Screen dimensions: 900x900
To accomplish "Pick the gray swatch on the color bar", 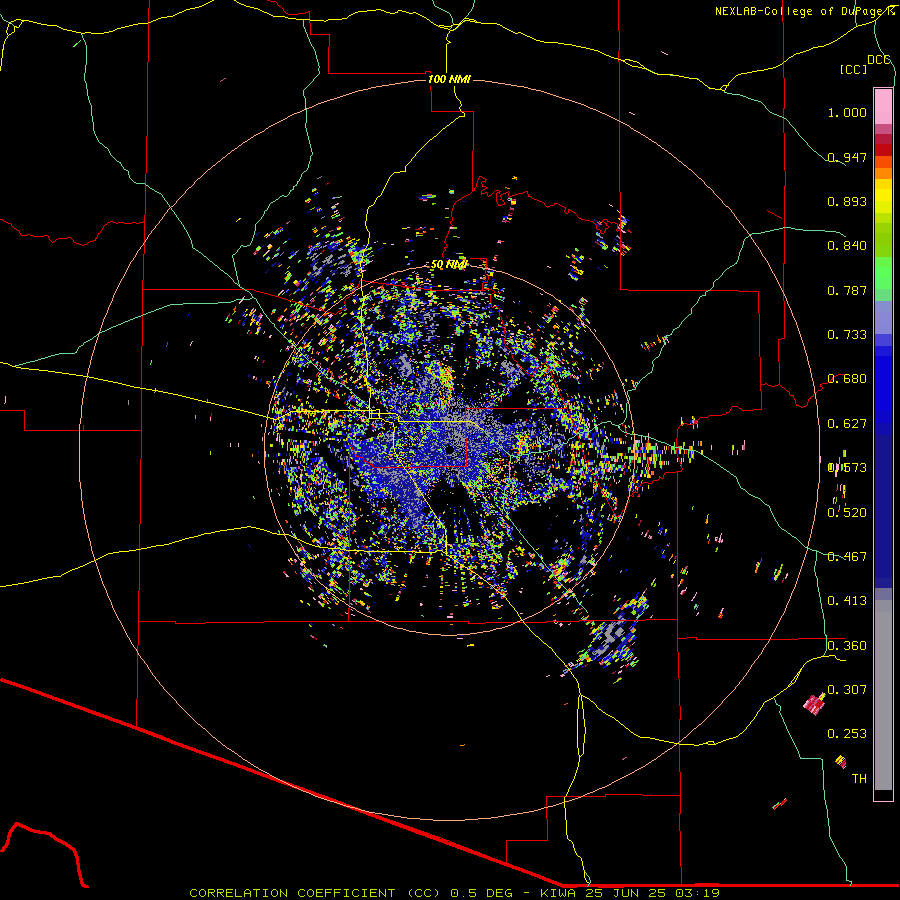I will tap(883, 695).
